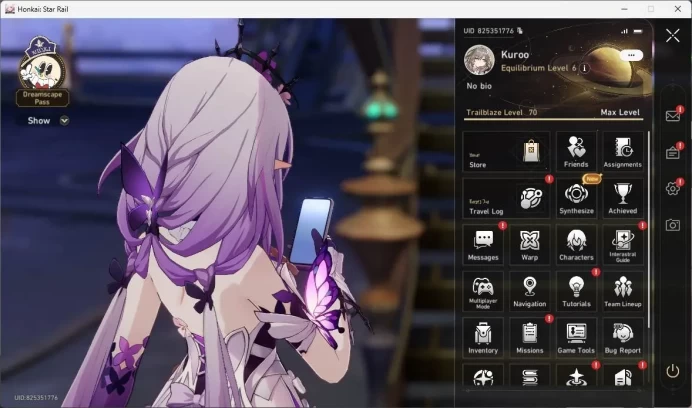Open the partially visible house-shaped icon in bottom row
The width and height of the screenshot is (692, 408).
click(x=622, y=376)
